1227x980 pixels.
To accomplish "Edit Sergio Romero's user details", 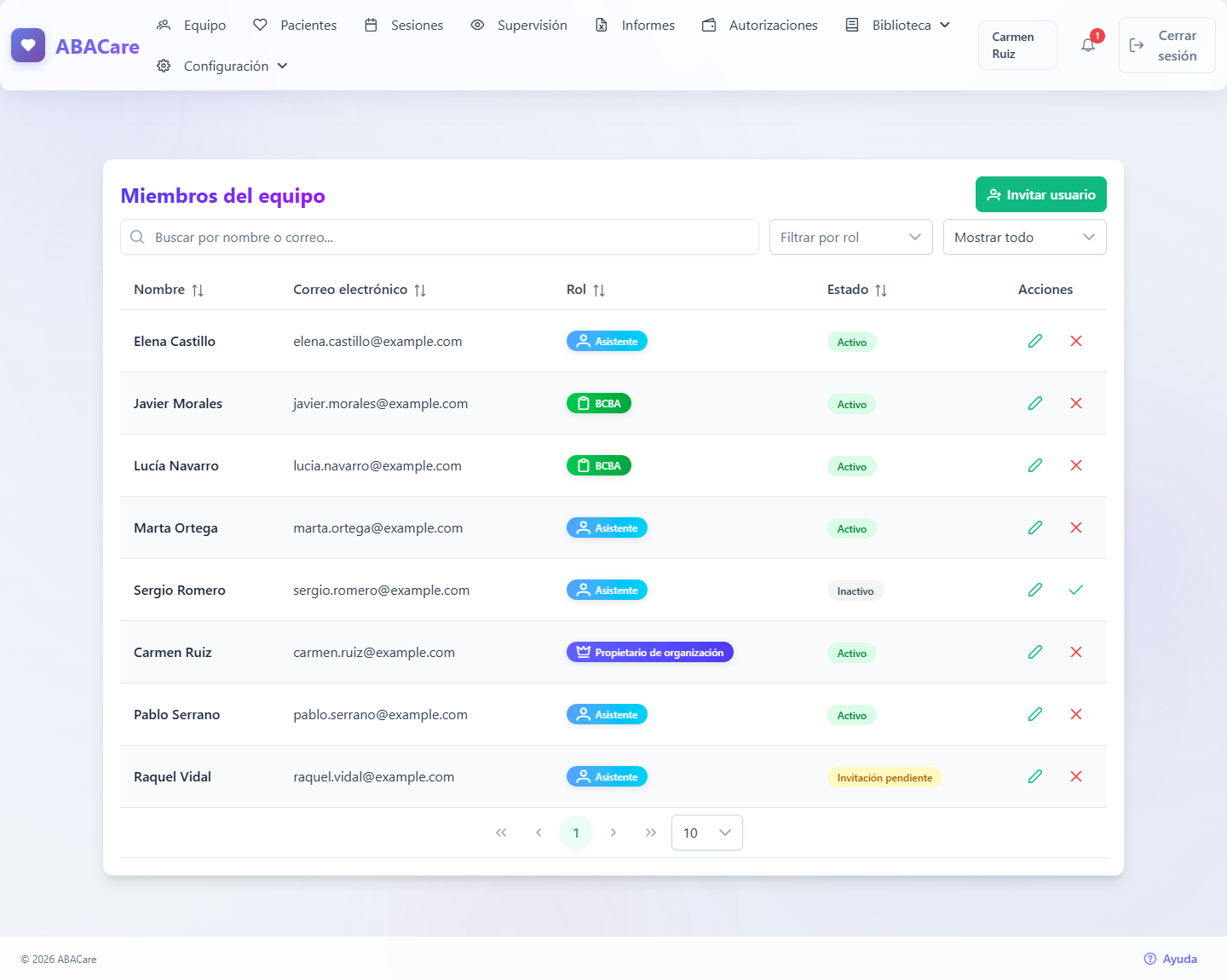I will pyautogui.click(x=1035, y=590).
